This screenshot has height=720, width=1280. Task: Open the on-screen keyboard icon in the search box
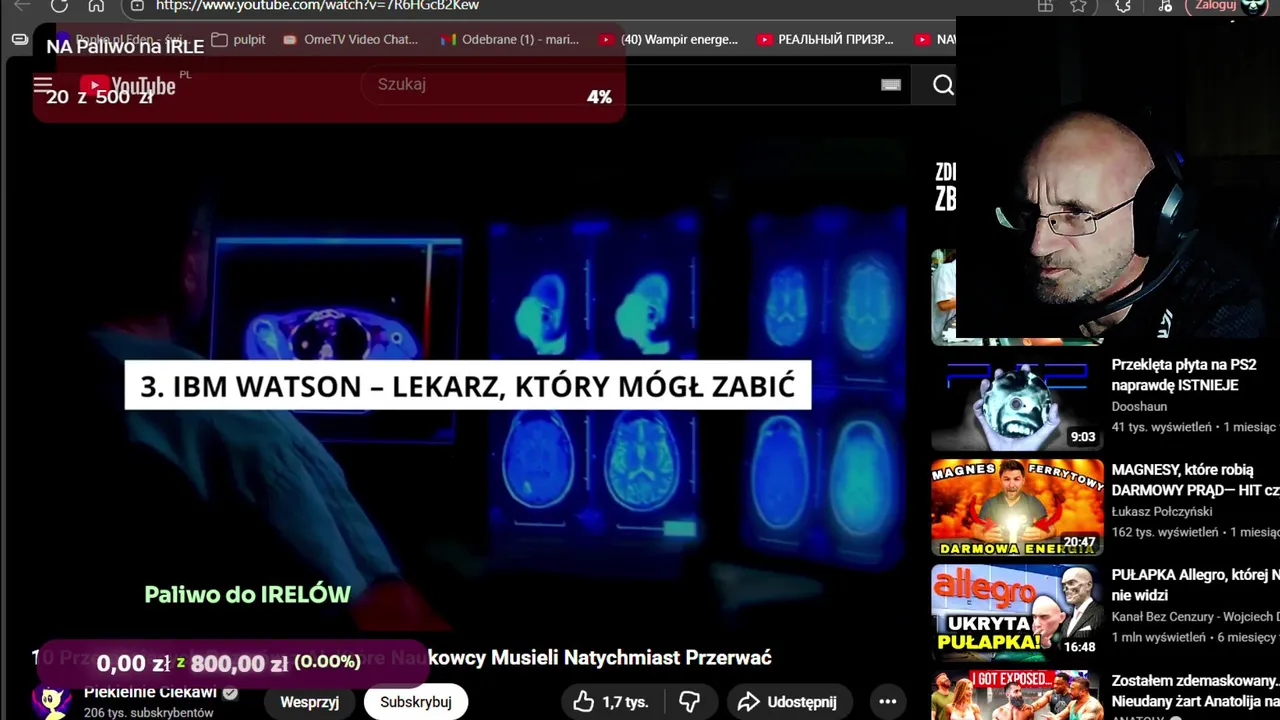point(891,85)
